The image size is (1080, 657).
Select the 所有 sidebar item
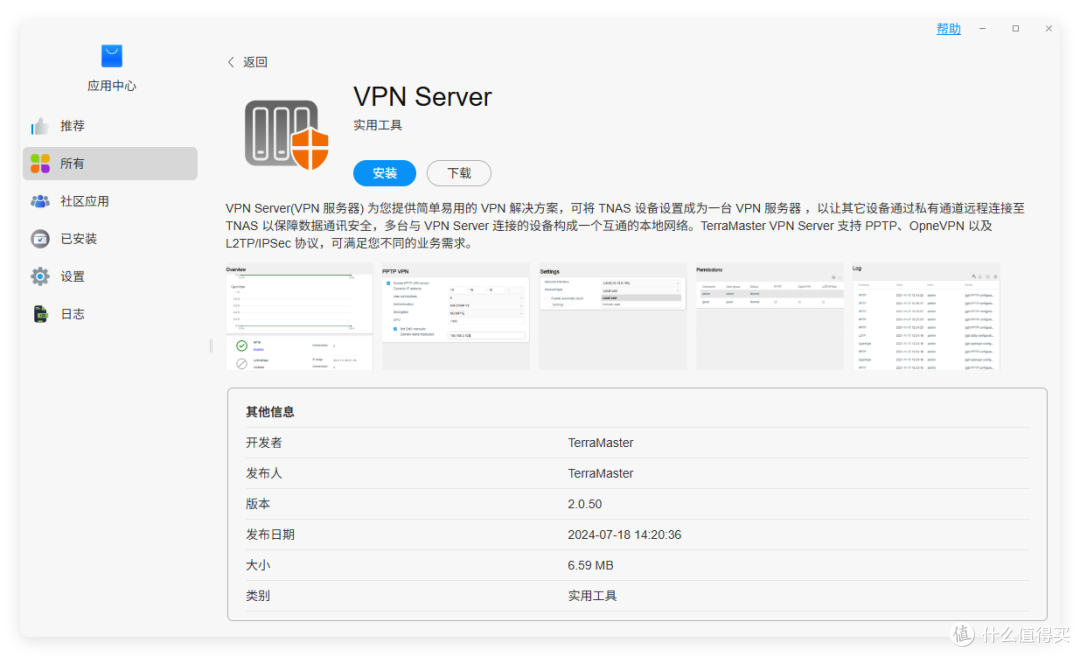(x=110, y=163)
